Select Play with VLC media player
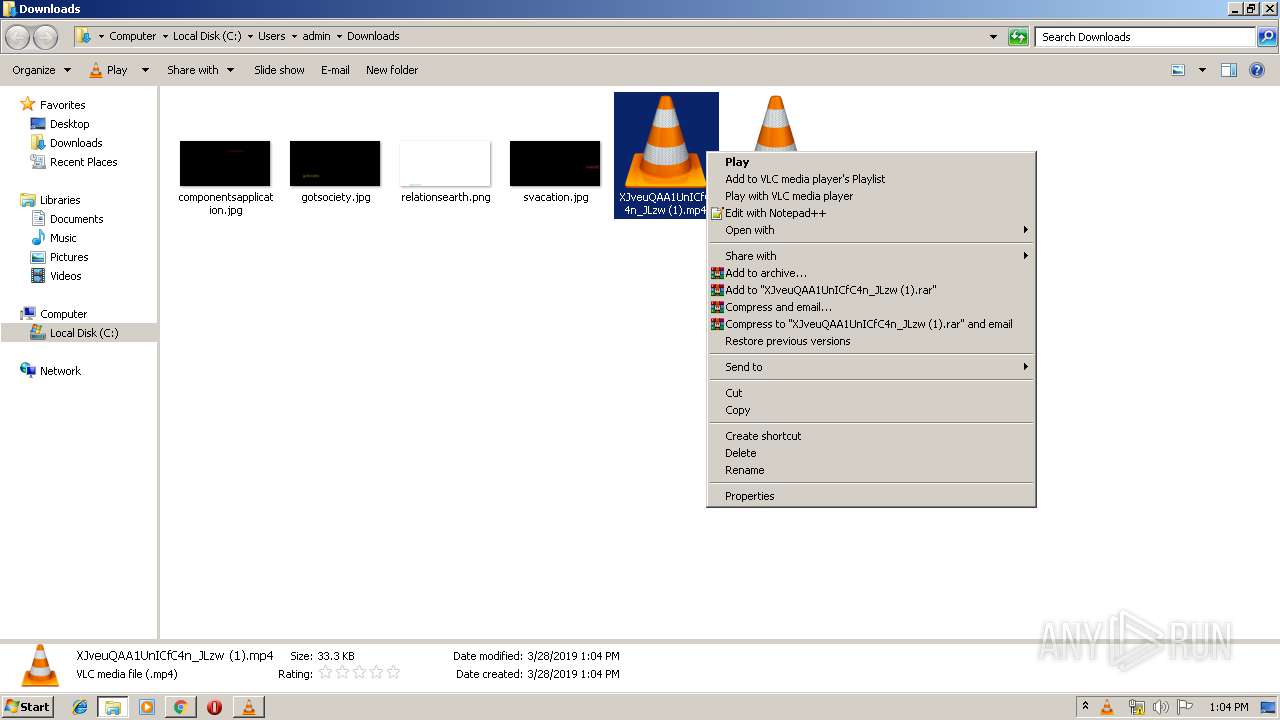 [x=789, y=196]
